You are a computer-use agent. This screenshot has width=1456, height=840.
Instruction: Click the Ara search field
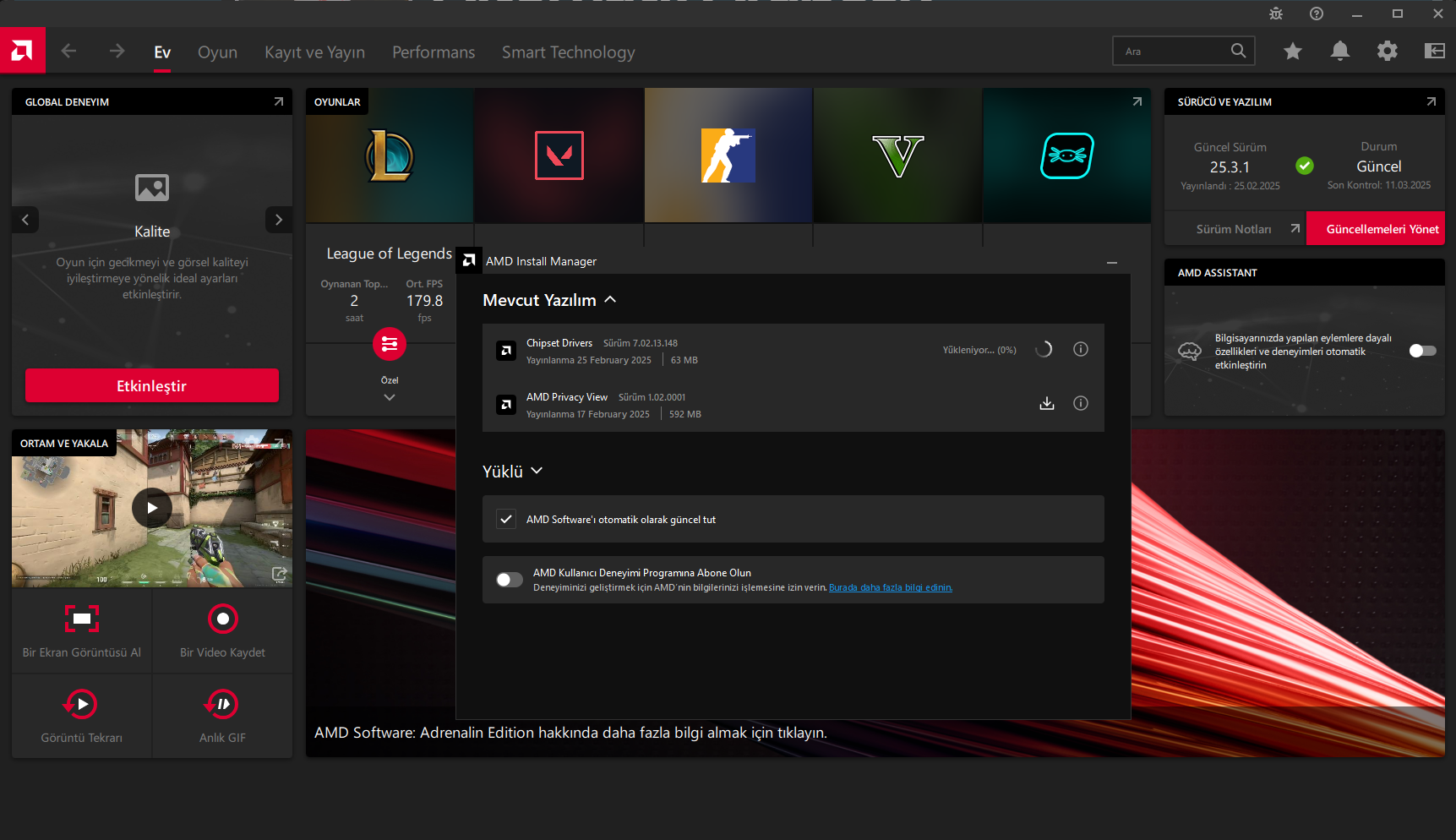click(x=1173, y=52)
